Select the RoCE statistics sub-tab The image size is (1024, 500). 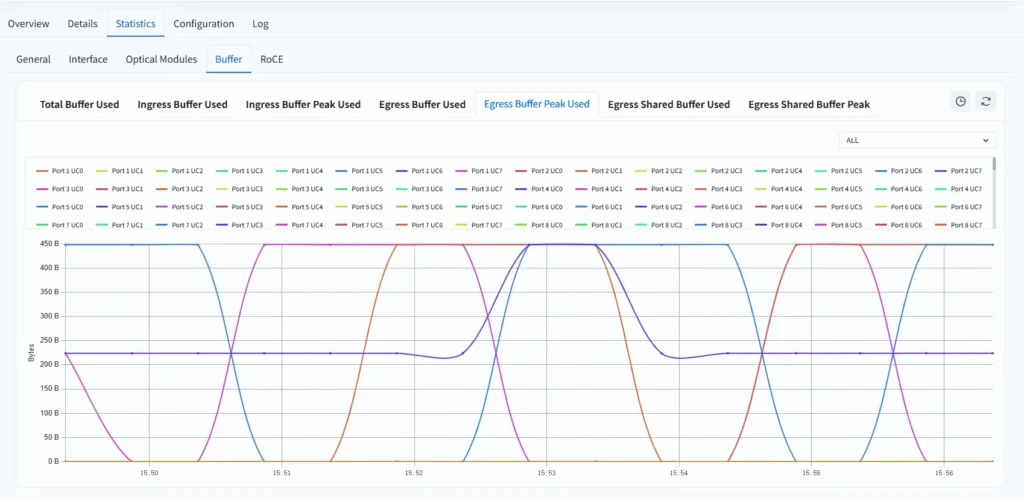[272, 59]
